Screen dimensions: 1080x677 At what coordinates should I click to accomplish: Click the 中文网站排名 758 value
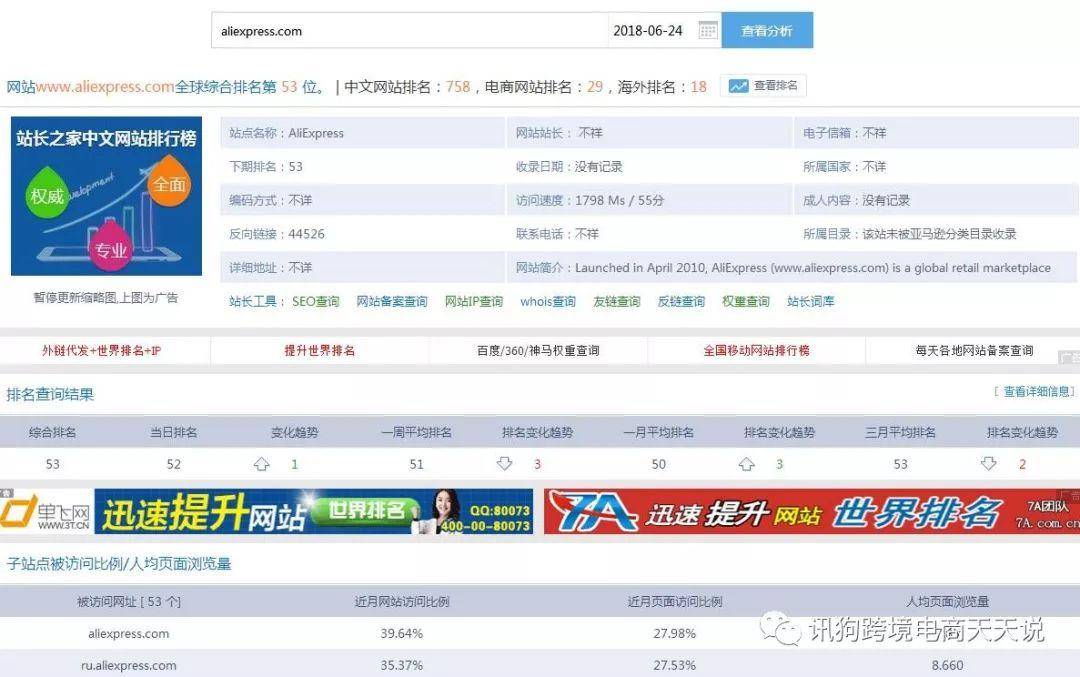tap(458, 87)
